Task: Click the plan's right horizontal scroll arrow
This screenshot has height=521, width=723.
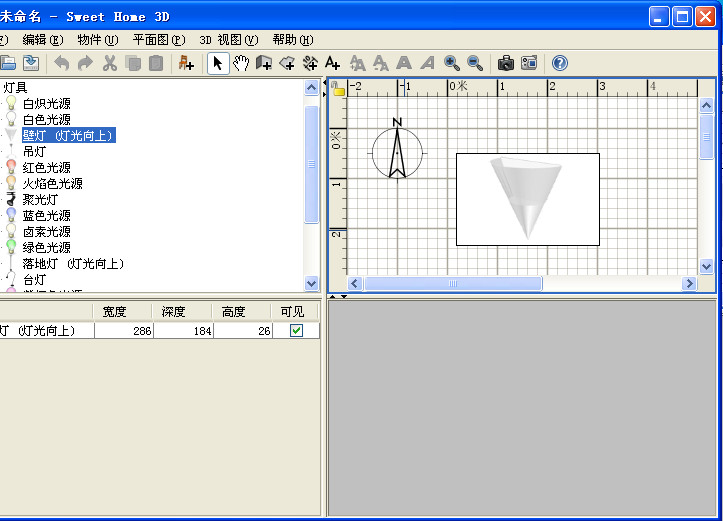Action: pyautogui.click(x=689, y=284)
